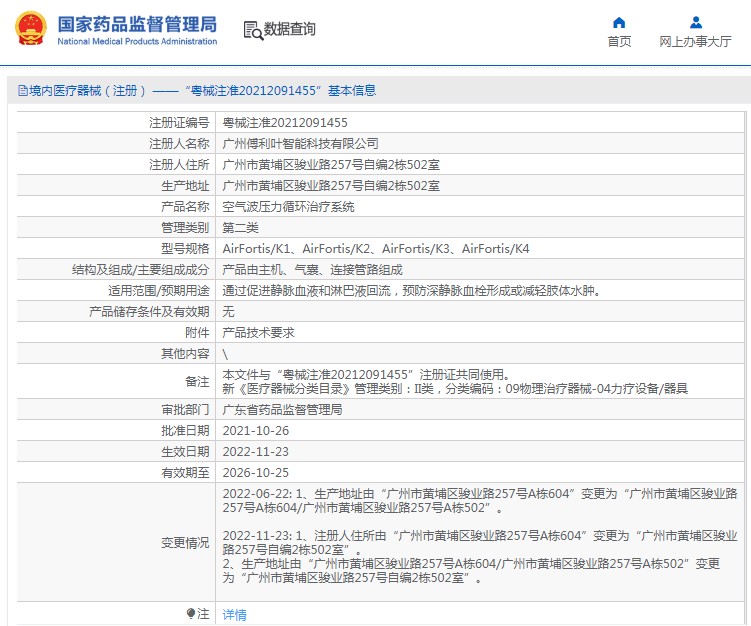Select product name 空气波压力循环治疗系统

tap(288, 207)
